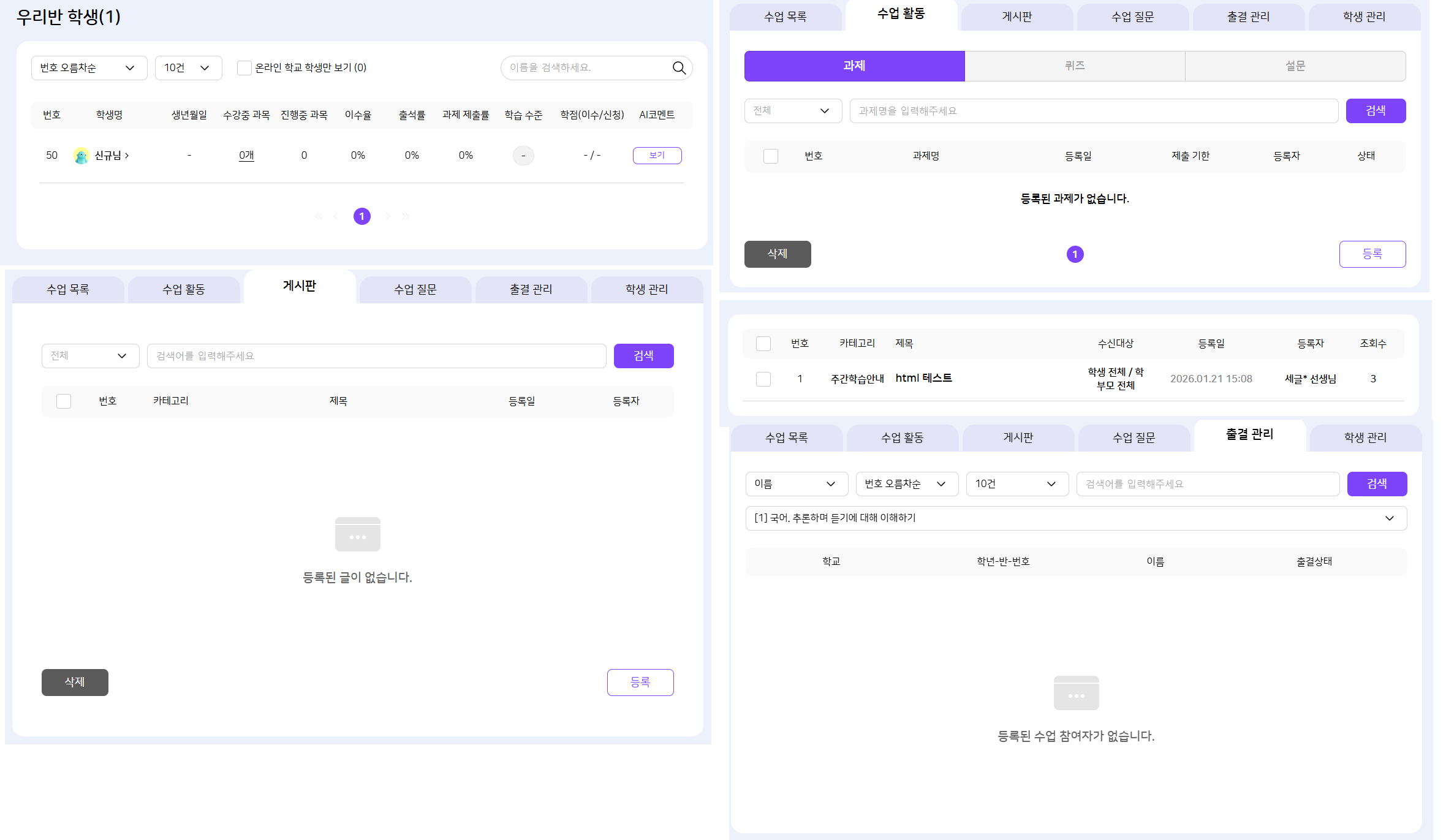The image size is (1446, 840).
Task: Go to previous page arrow in student list
Action: [x=335, y=216]
